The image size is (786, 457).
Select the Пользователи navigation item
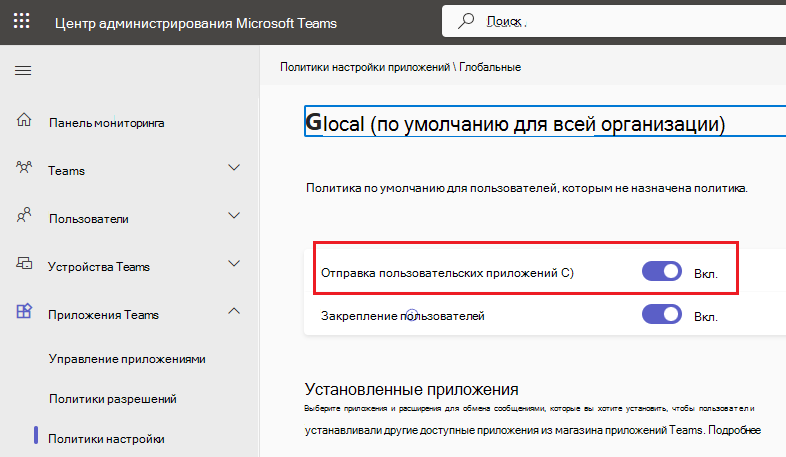(x=89, y=219)
